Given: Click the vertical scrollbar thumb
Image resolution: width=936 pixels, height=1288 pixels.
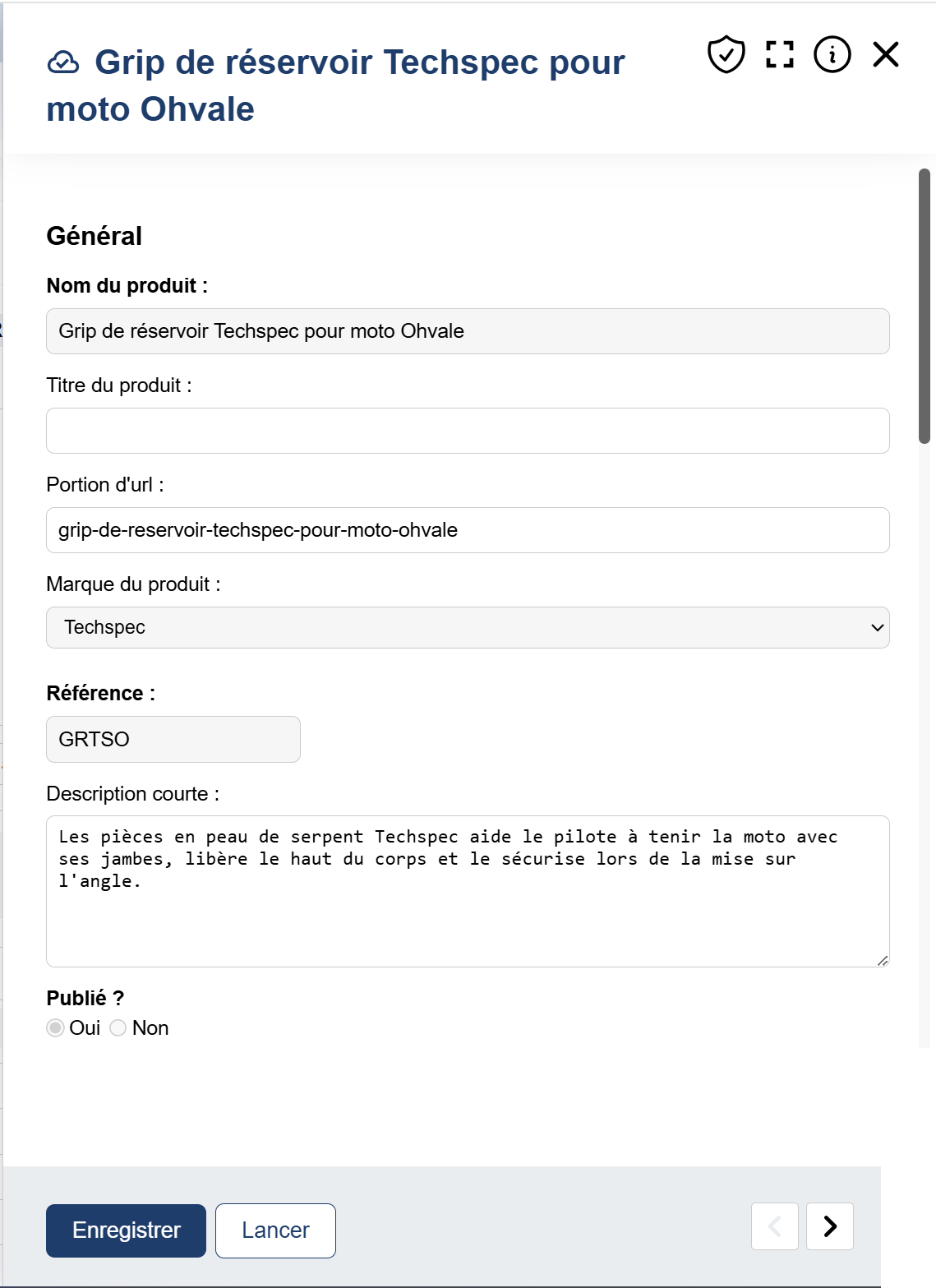Looking at the screenshot, I should 924,306.
